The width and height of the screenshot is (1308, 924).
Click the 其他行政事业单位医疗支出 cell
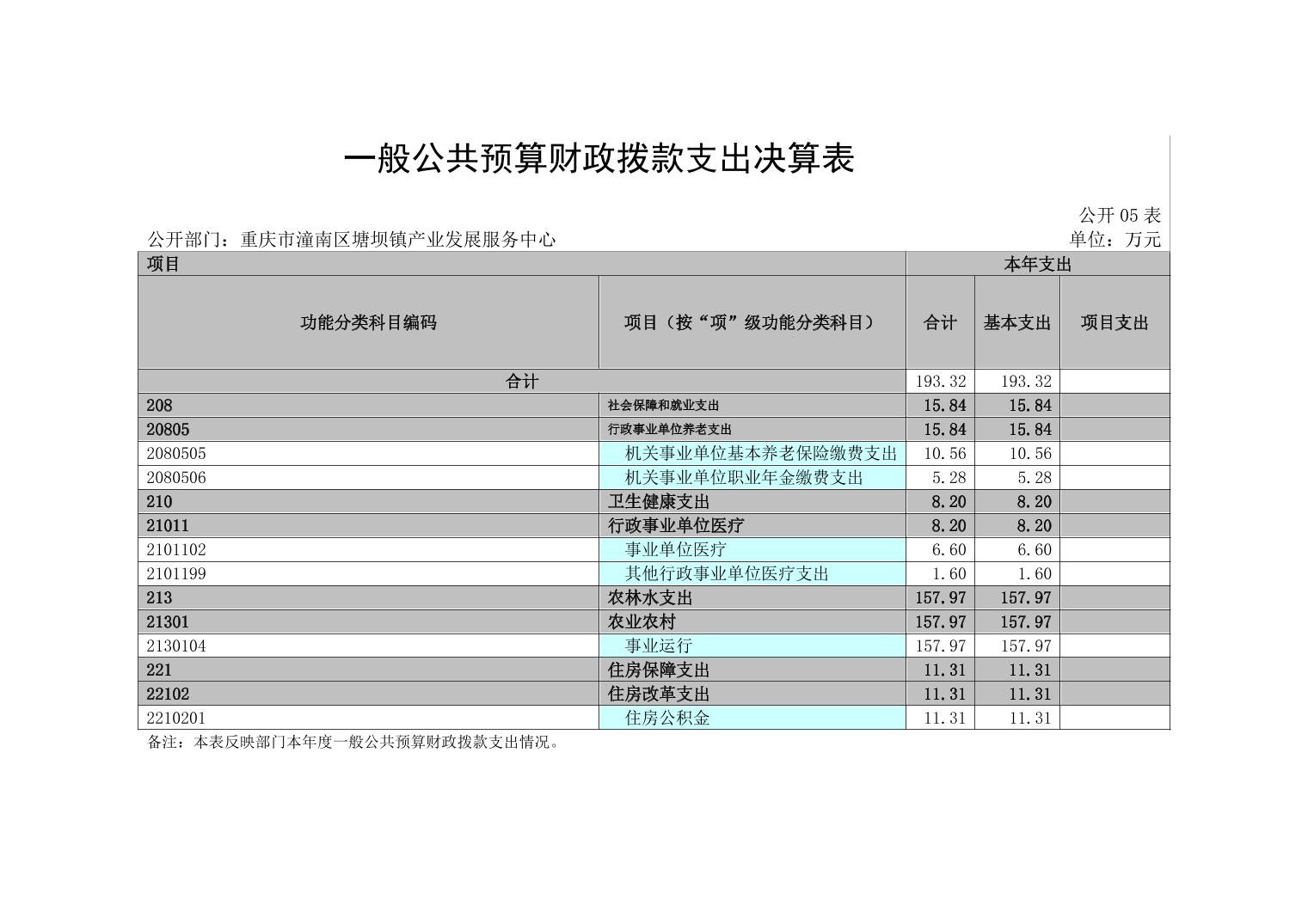(726, 574)
